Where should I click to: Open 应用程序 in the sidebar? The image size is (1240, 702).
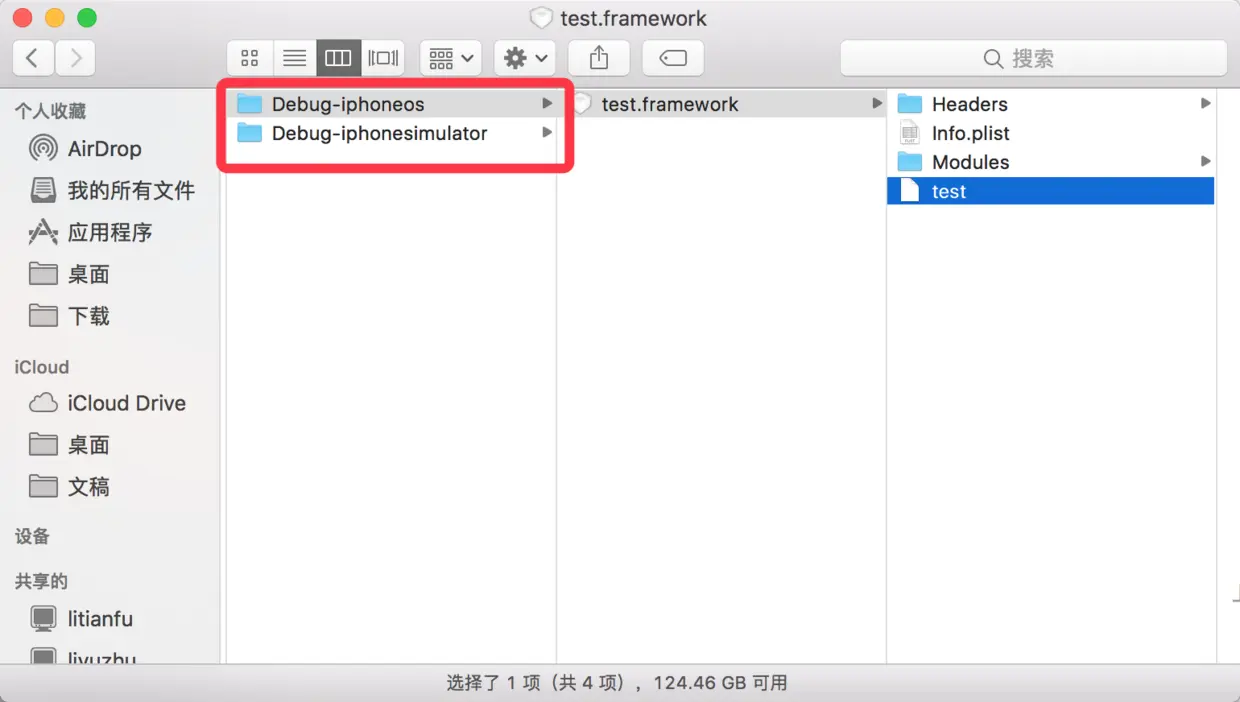pyautogui.click(x=110, y=232)
